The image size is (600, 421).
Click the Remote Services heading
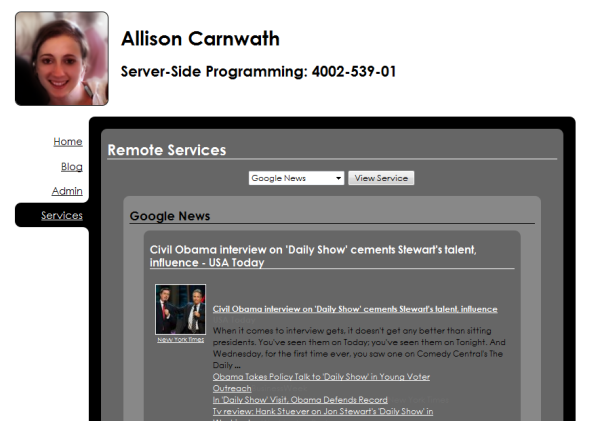coord(167,150)
